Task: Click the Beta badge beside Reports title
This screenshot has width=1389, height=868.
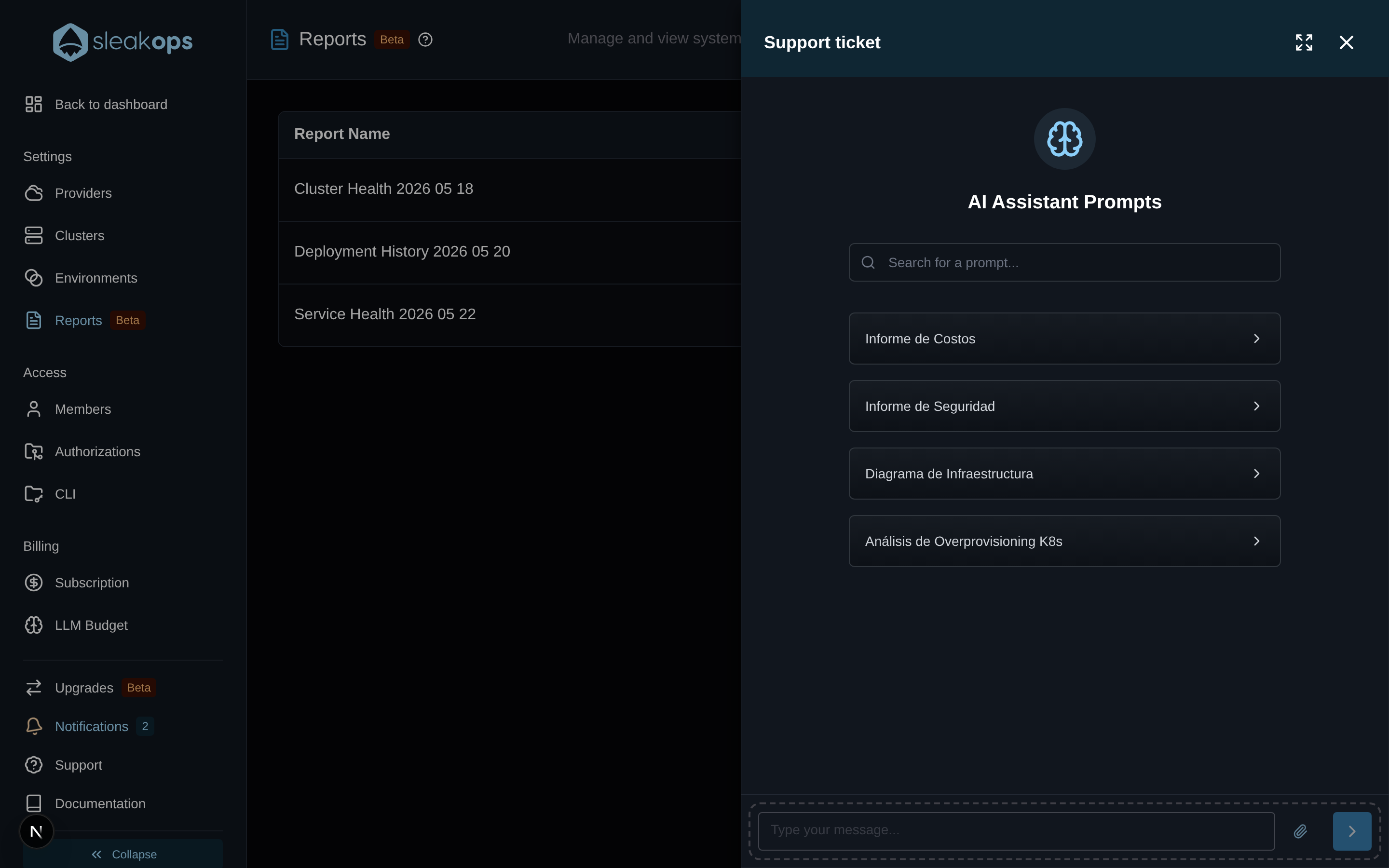Action: (392, 40)
